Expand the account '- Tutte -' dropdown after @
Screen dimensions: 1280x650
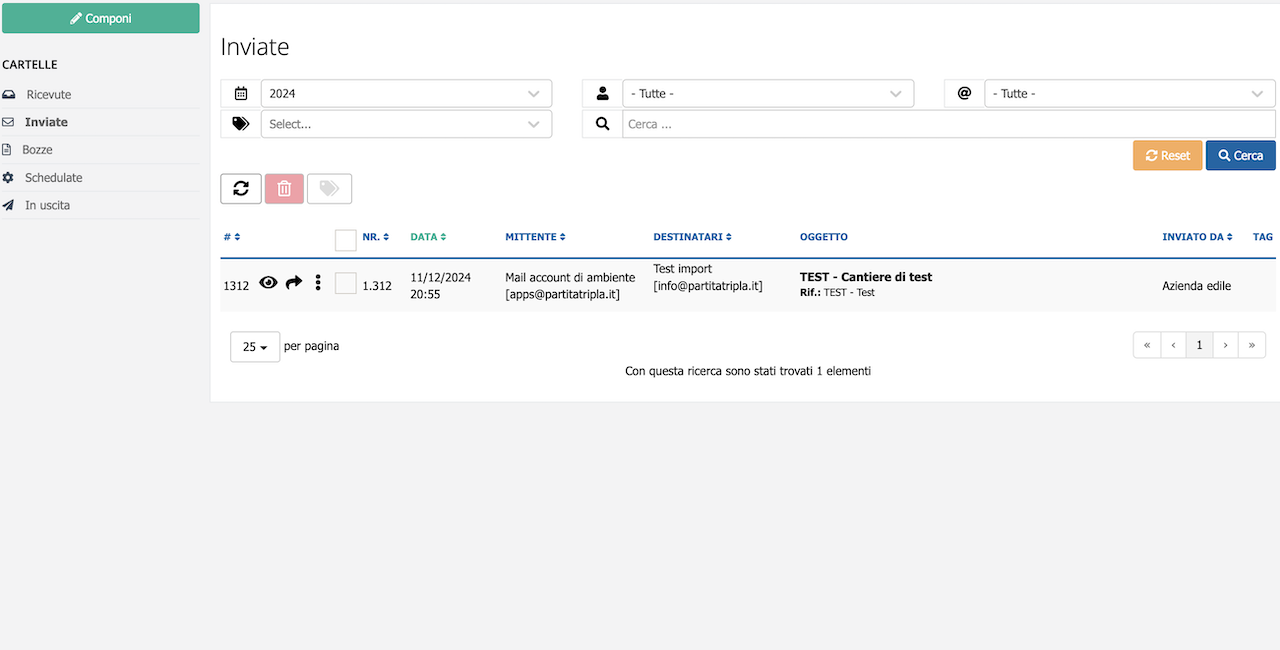coord(1130,94)
